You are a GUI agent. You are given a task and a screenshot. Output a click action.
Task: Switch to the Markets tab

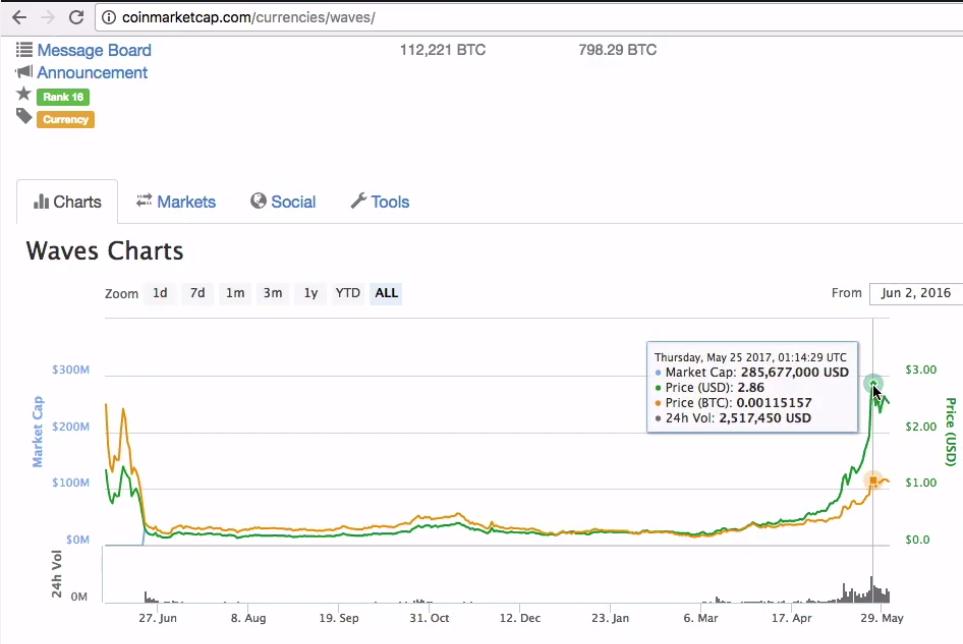click(176, 202)
